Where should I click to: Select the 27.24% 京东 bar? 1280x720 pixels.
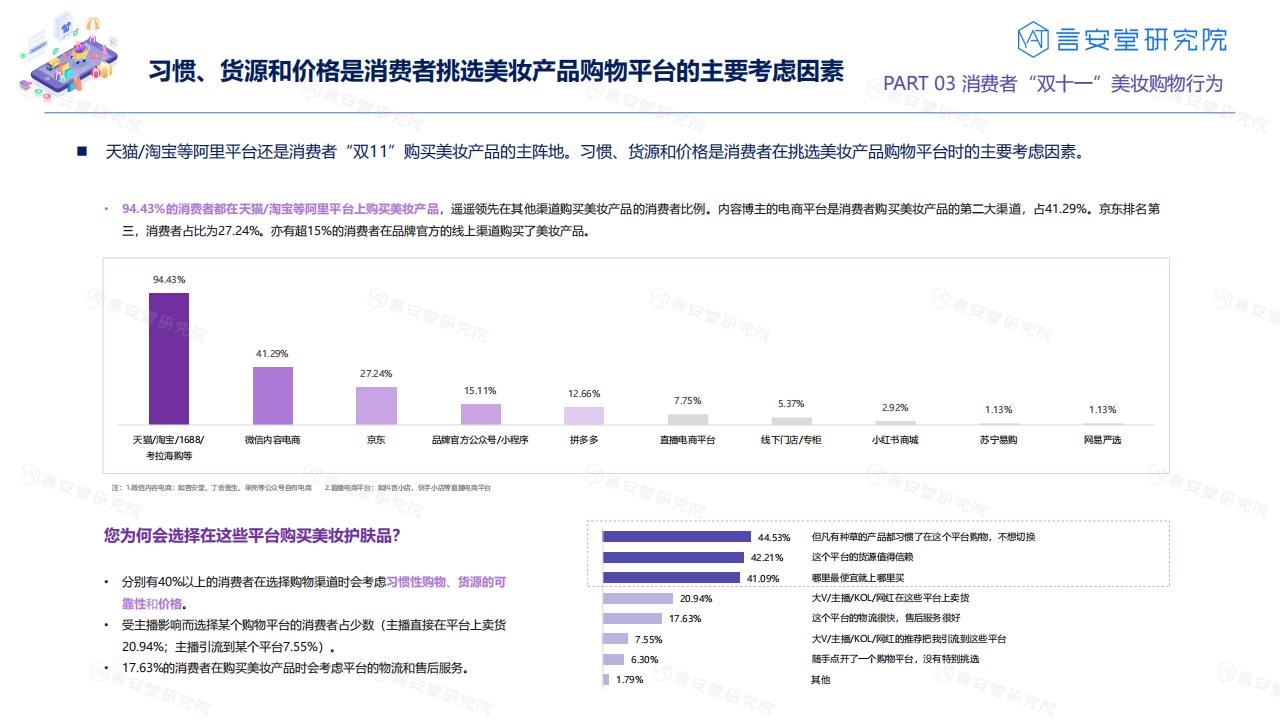coord(376,406)
